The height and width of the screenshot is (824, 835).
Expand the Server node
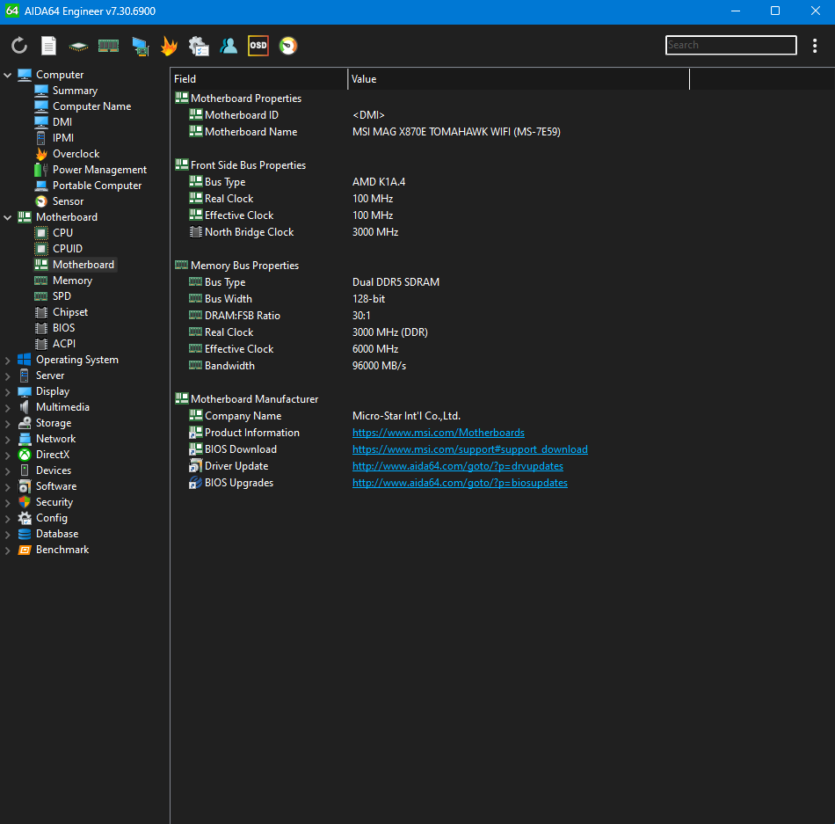tap(7, 376)
